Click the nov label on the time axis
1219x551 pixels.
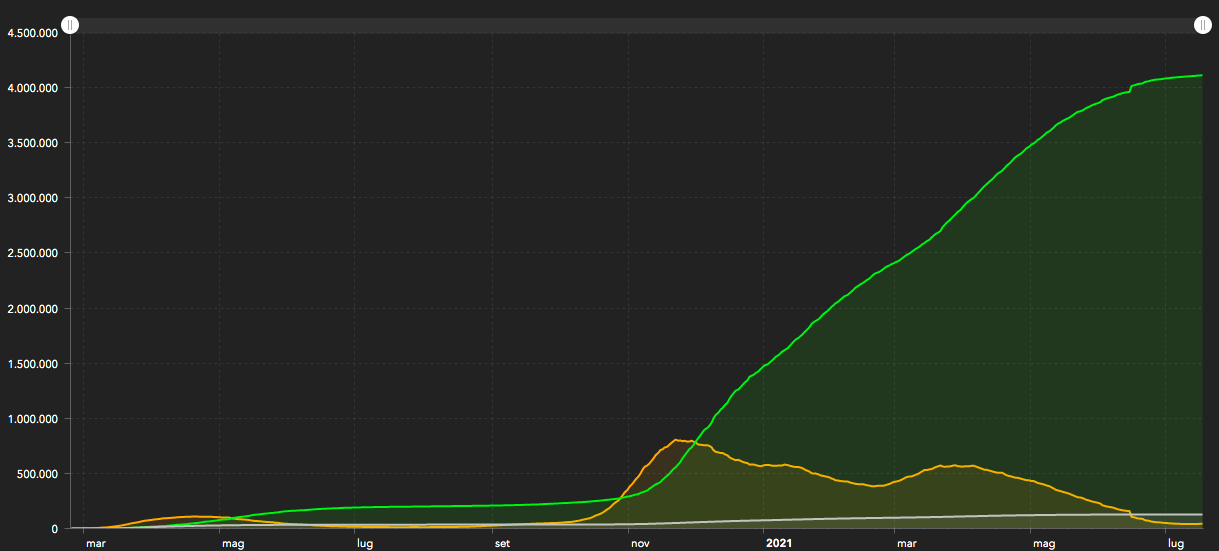(x=637, y=543)
